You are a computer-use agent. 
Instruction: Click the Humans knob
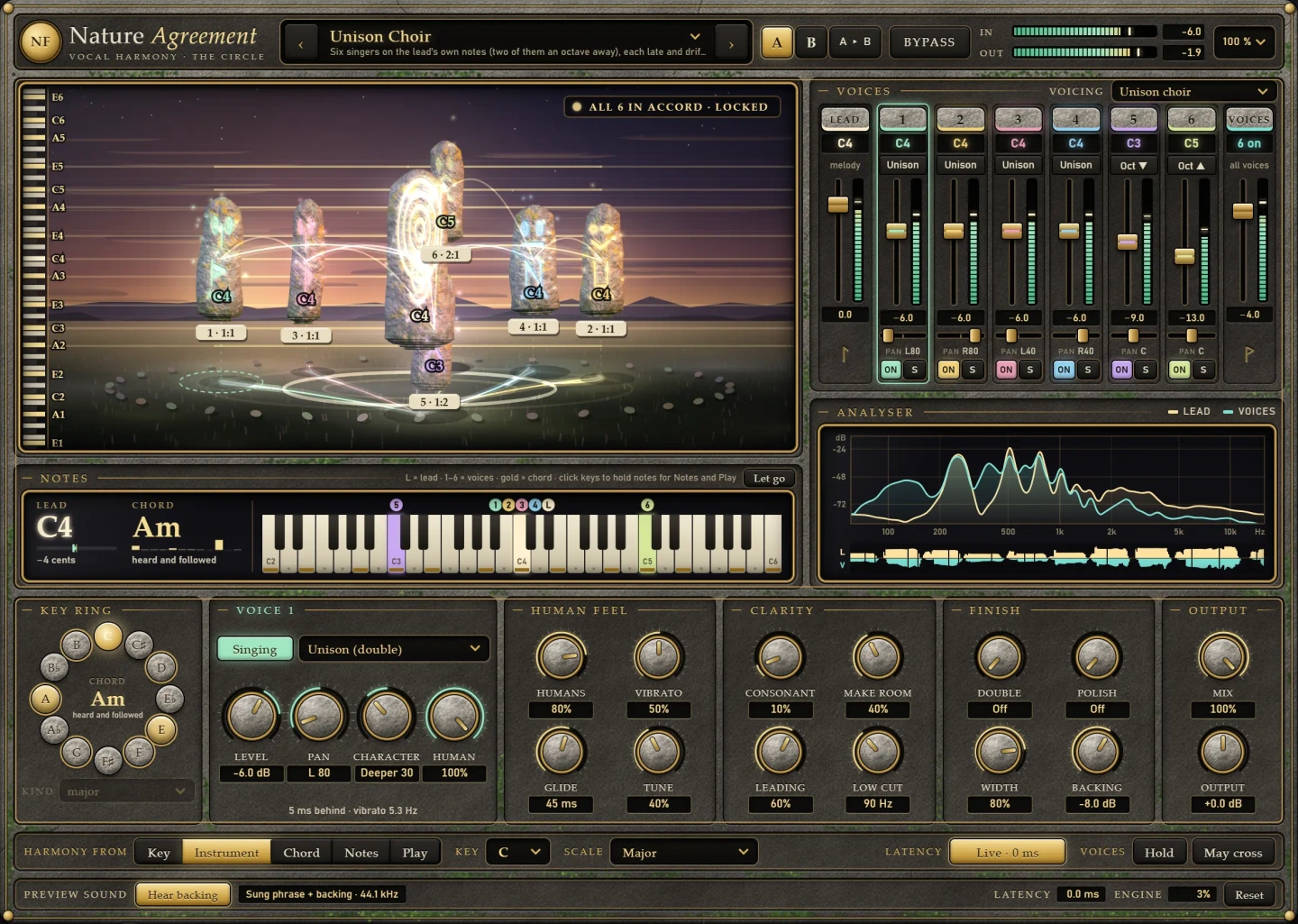click(x=561, y=657)
